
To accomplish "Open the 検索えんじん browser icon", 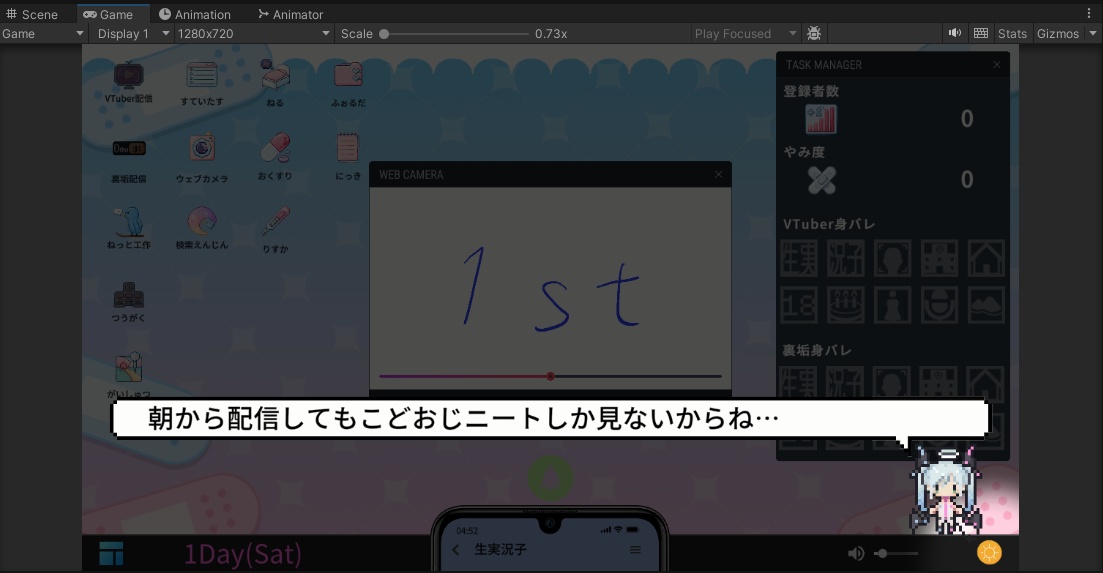I will (202, 225).
